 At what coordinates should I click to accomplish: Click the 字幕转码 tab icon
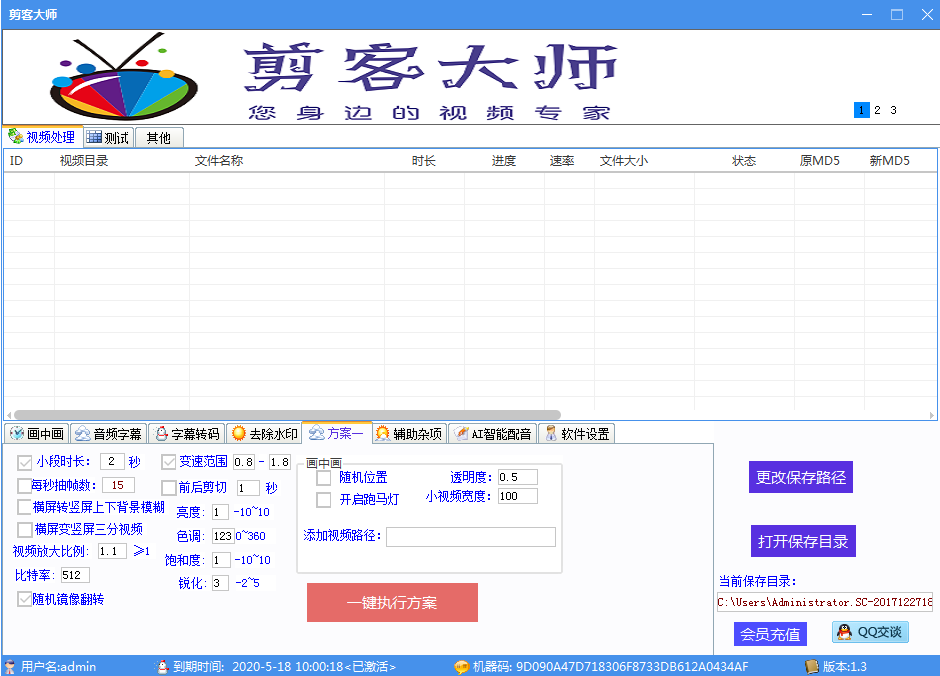pos(161,434)
